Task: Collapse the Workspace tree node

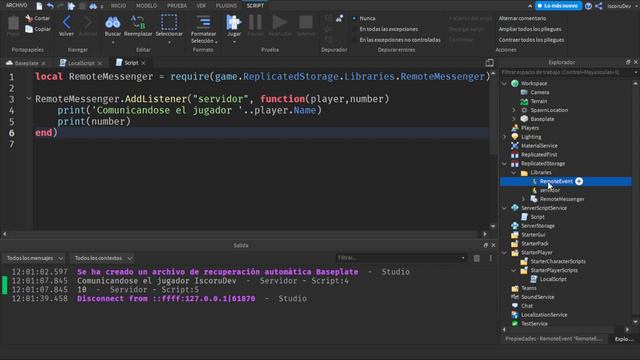Action: coord(504,83)
